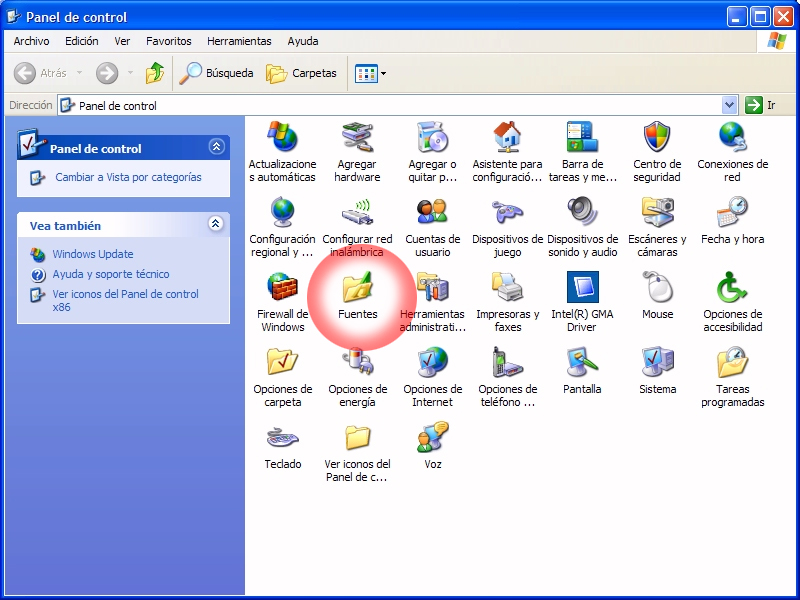The height and width of the screenshot is (600, 800).
Task: Open Ver iconos del Panel folder icon
Action: (x=357, y=437)
